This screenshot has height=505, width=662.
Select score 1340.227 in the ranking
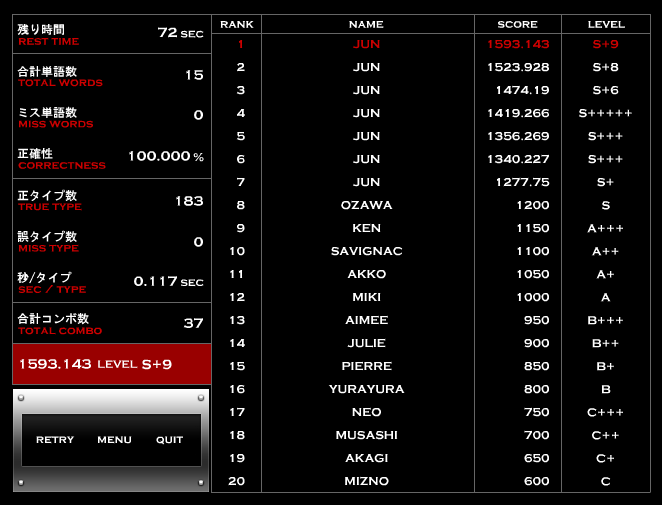(518, 159)
